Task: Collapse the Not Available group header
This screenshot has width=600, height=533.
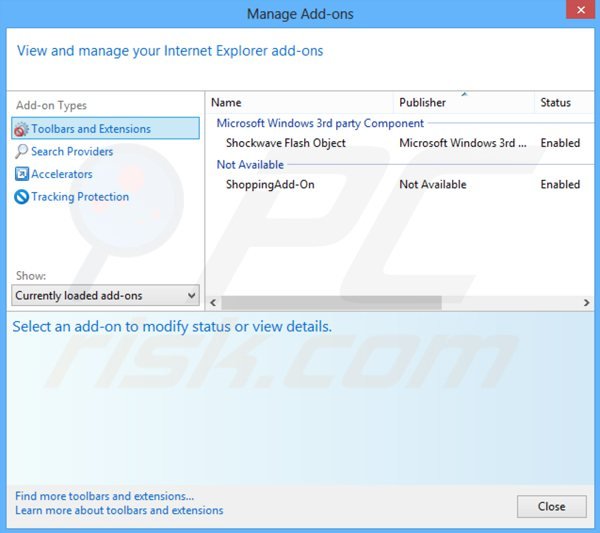Action: click(250, 165)
